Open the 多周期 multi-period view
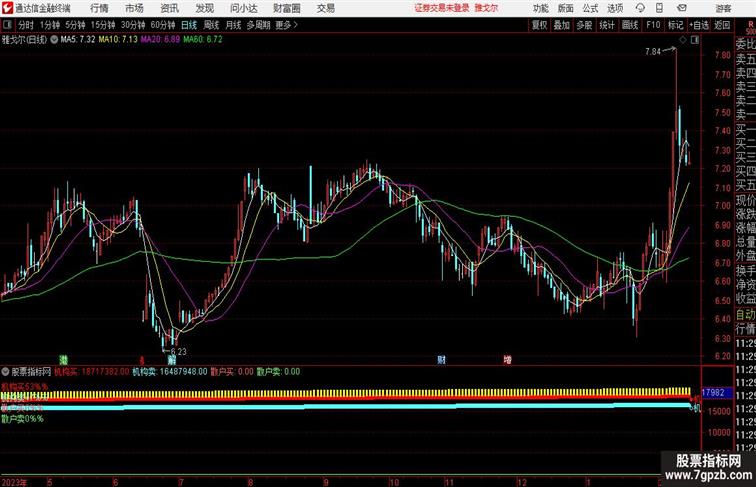Screen dimensions: 756x487 [258, 25]
